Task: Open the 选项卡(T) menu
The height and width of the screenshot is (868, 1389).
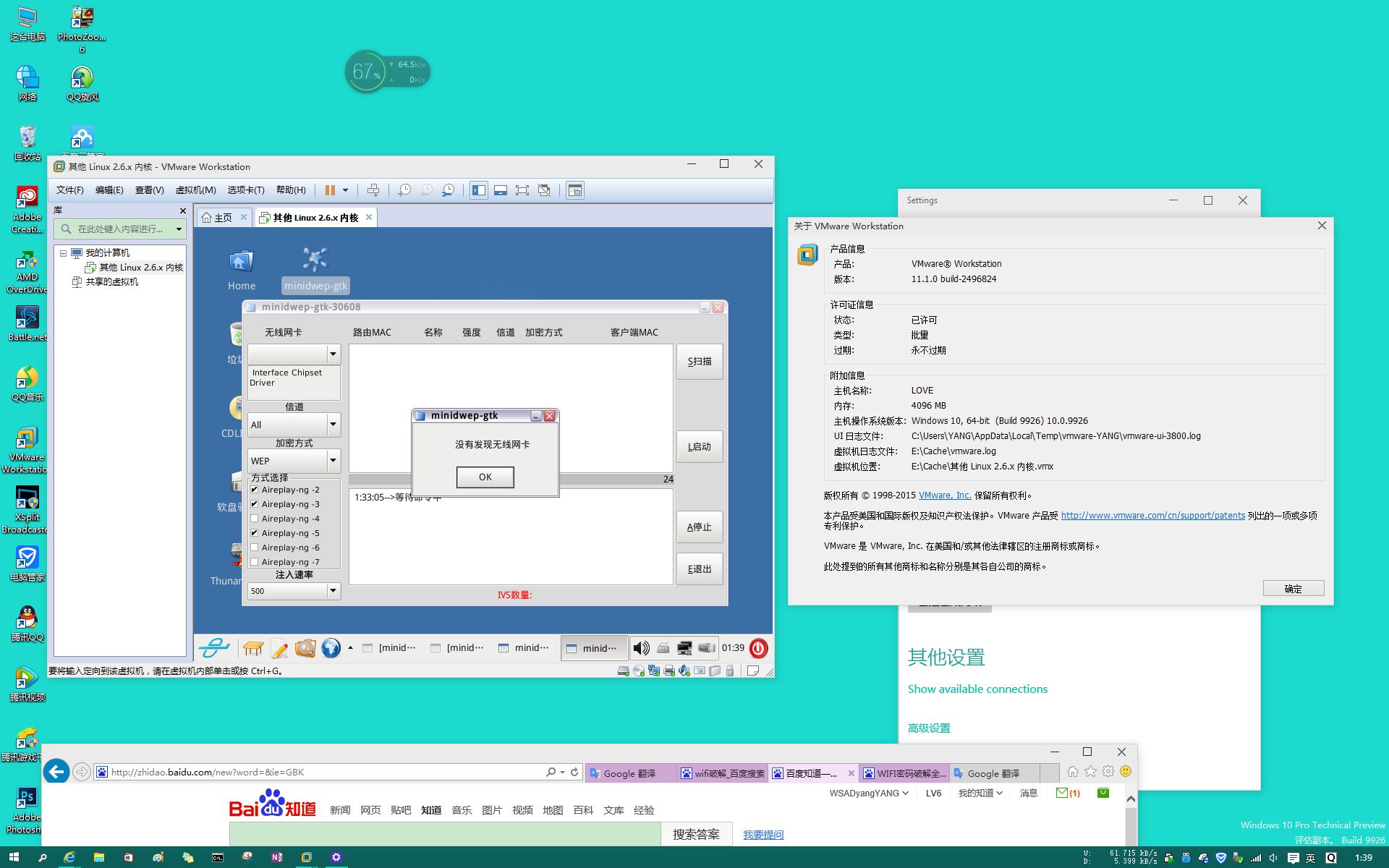Action: pyautogui.click(x=246, y=190)
